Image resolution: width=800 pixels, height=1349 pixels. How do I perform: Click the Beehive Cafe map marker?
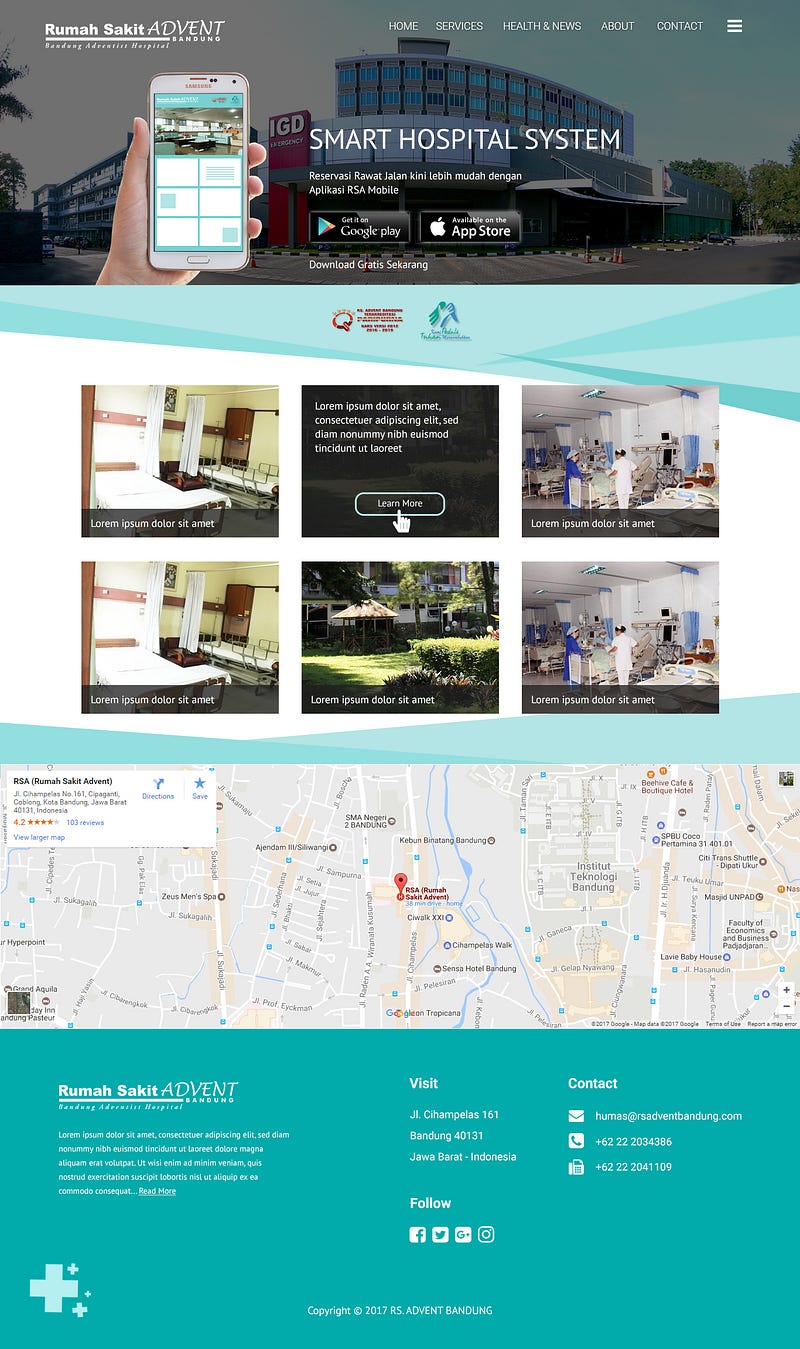[650, 774]
